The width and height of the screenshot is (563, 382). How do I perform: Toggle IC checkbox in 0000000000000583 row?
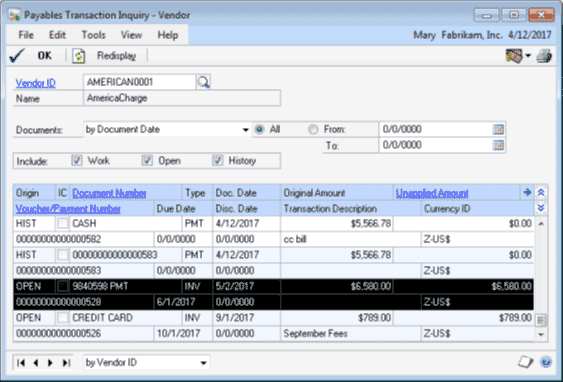tap(63, 255)
